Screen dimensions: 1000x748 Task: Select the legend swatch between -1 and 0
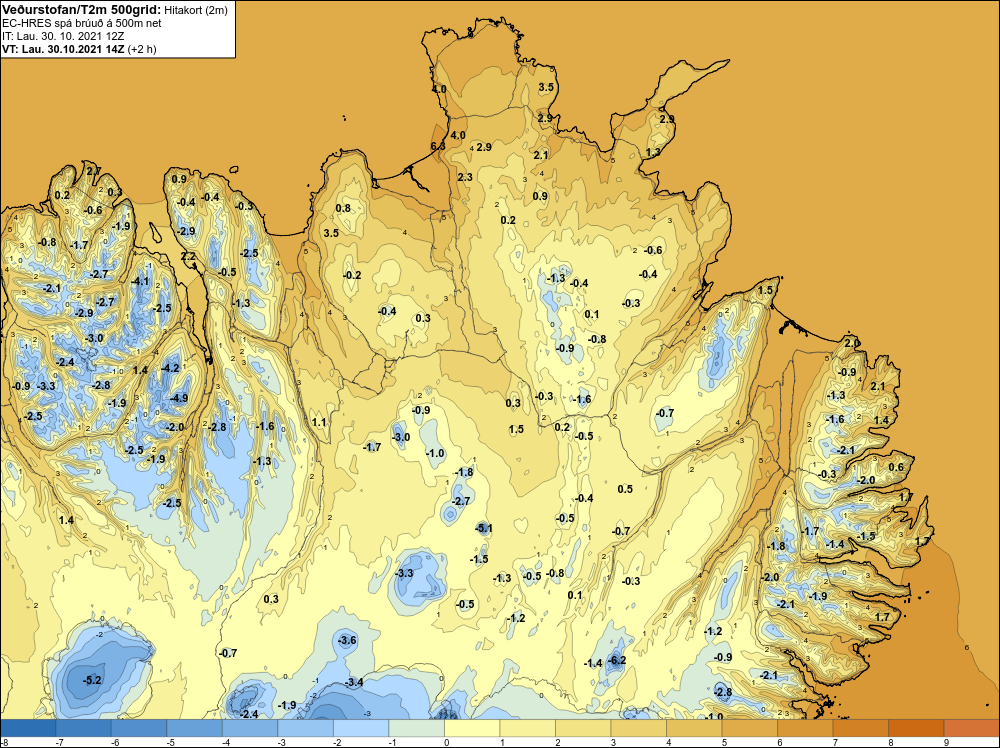416,728
